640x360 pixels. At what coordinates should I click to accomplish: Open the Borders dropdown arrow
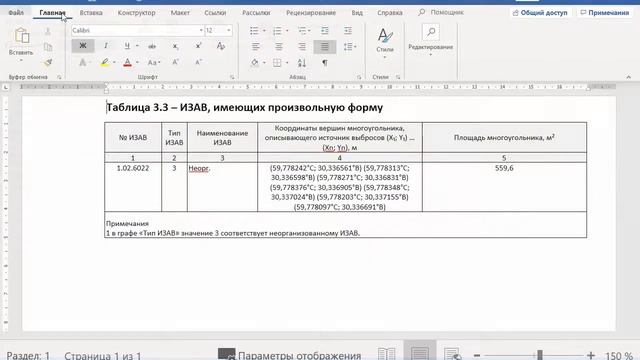click(287, 63)
